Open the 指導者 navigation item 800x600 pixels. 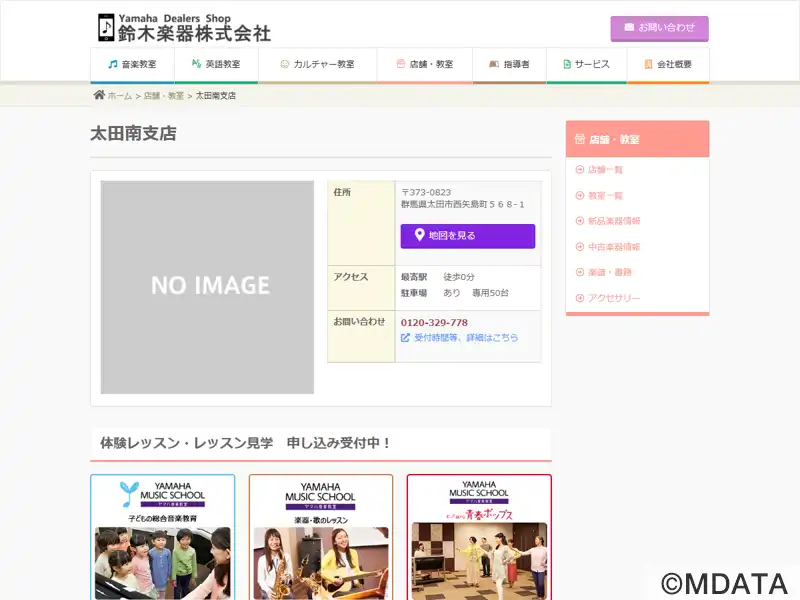[x=509, y=64]
